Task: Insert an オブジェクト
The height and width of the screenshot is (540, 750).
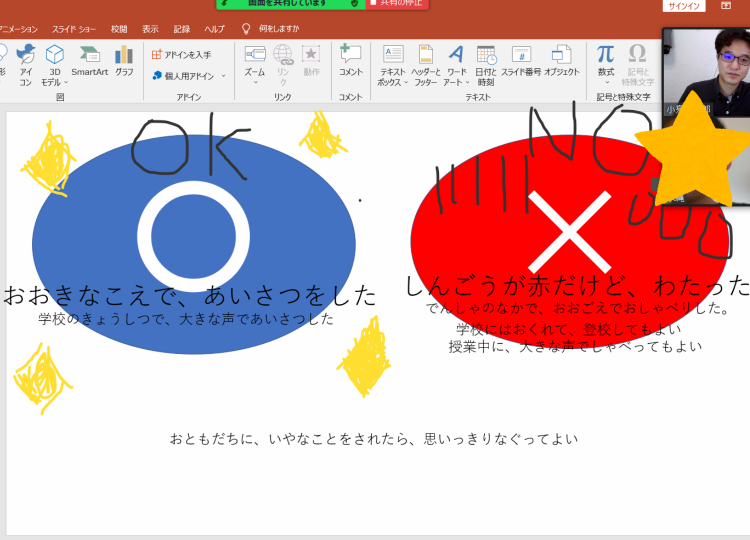Action: (x=562, y=61)
